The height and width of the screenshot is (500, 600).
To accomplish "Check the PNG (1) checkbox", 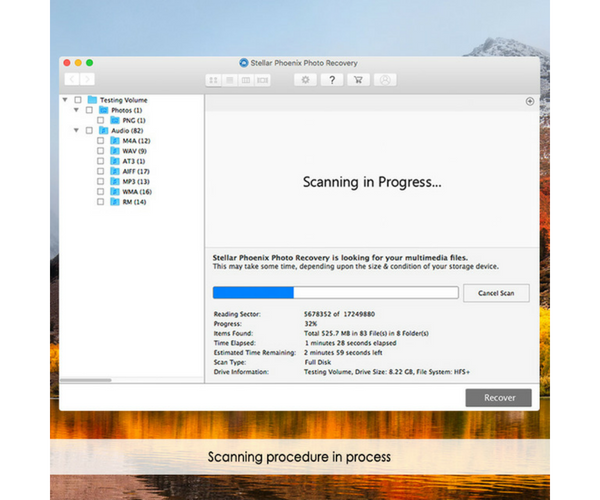I will (100, 120).
